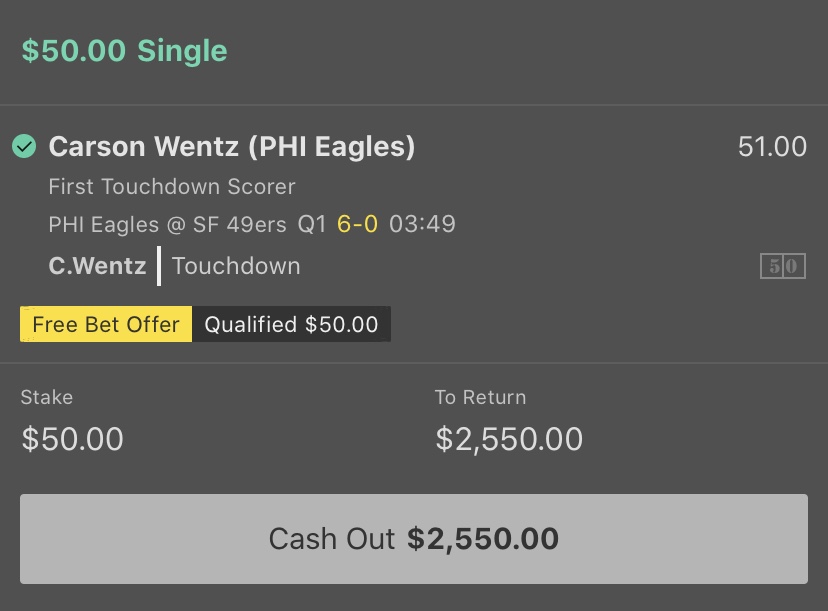Click the white divider bar after C.Wentz

159,266
